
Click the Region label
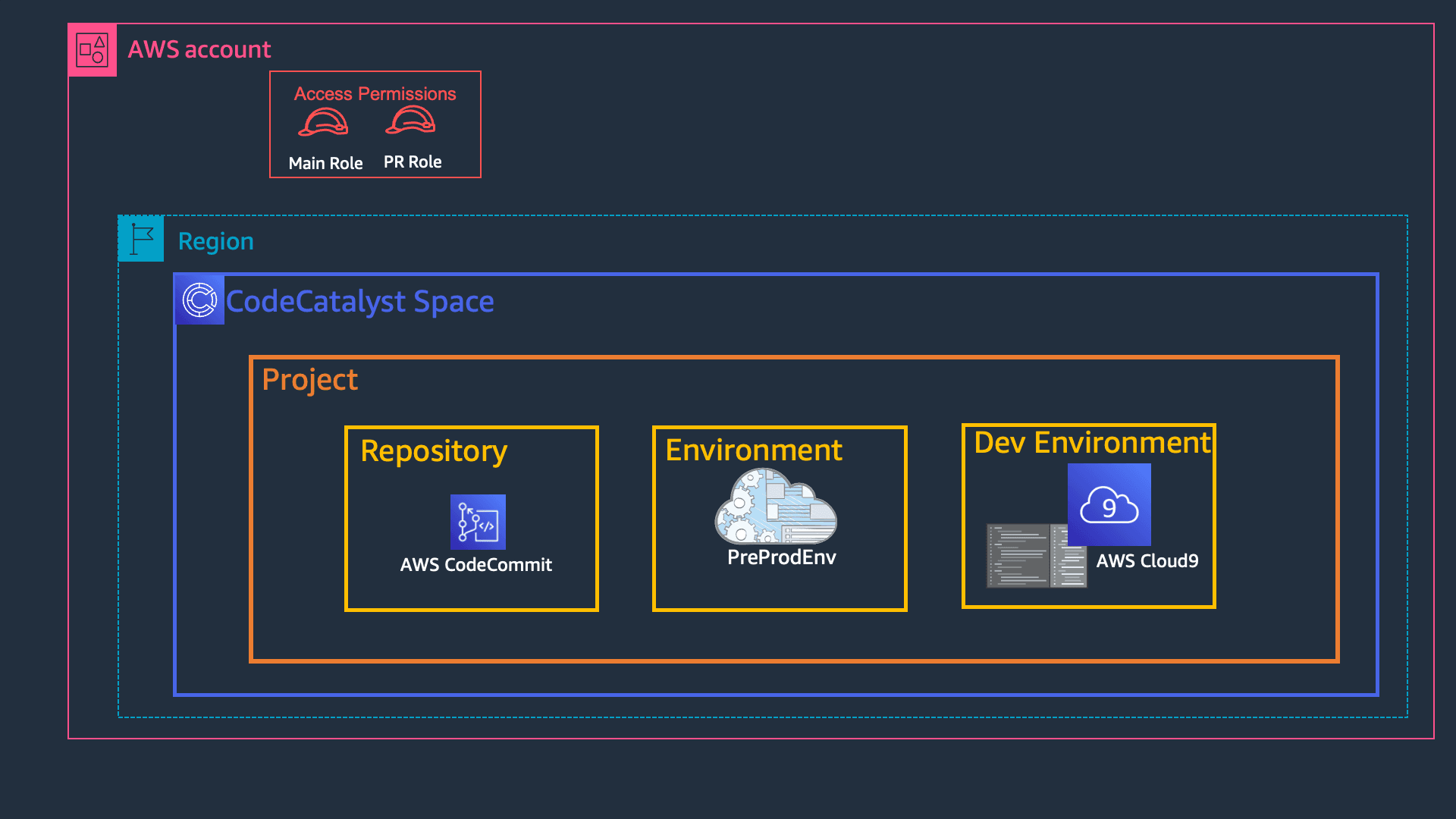click(x=216, y=241)
